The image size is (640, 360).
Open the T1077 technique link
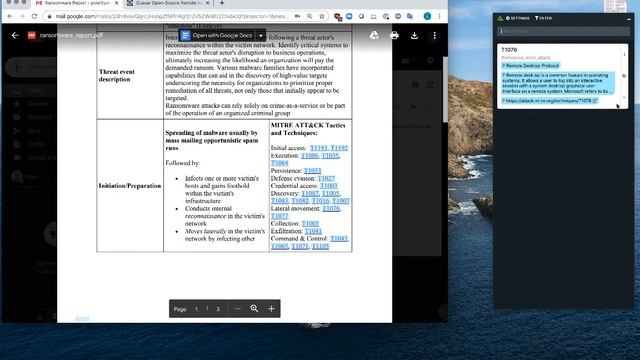coord(280,216)
